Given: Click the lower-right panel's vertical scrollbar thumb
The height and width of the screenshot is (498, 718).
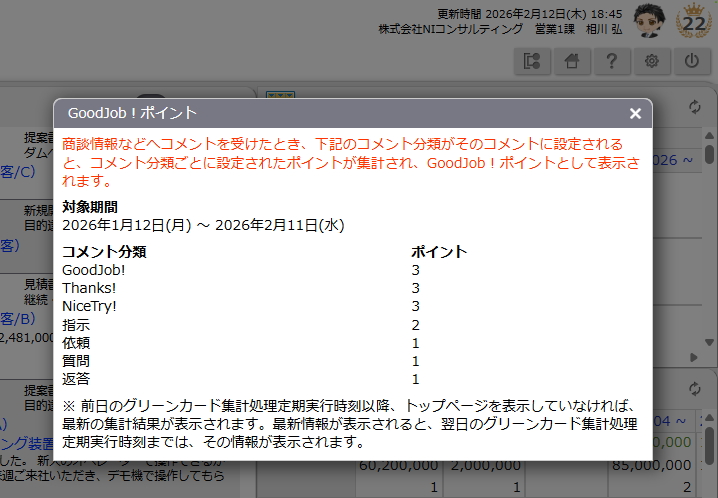Looking at the screenshot, I should point(709,440).
